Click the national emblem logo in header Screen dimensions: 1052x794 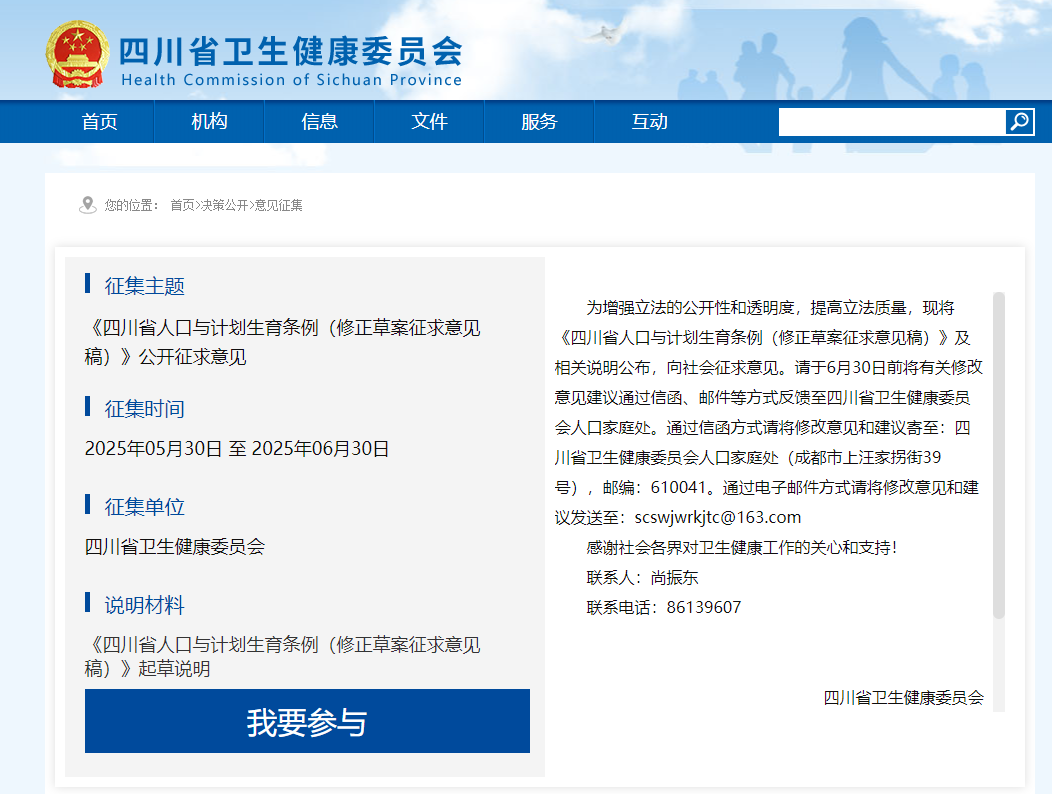pos(77,53)
